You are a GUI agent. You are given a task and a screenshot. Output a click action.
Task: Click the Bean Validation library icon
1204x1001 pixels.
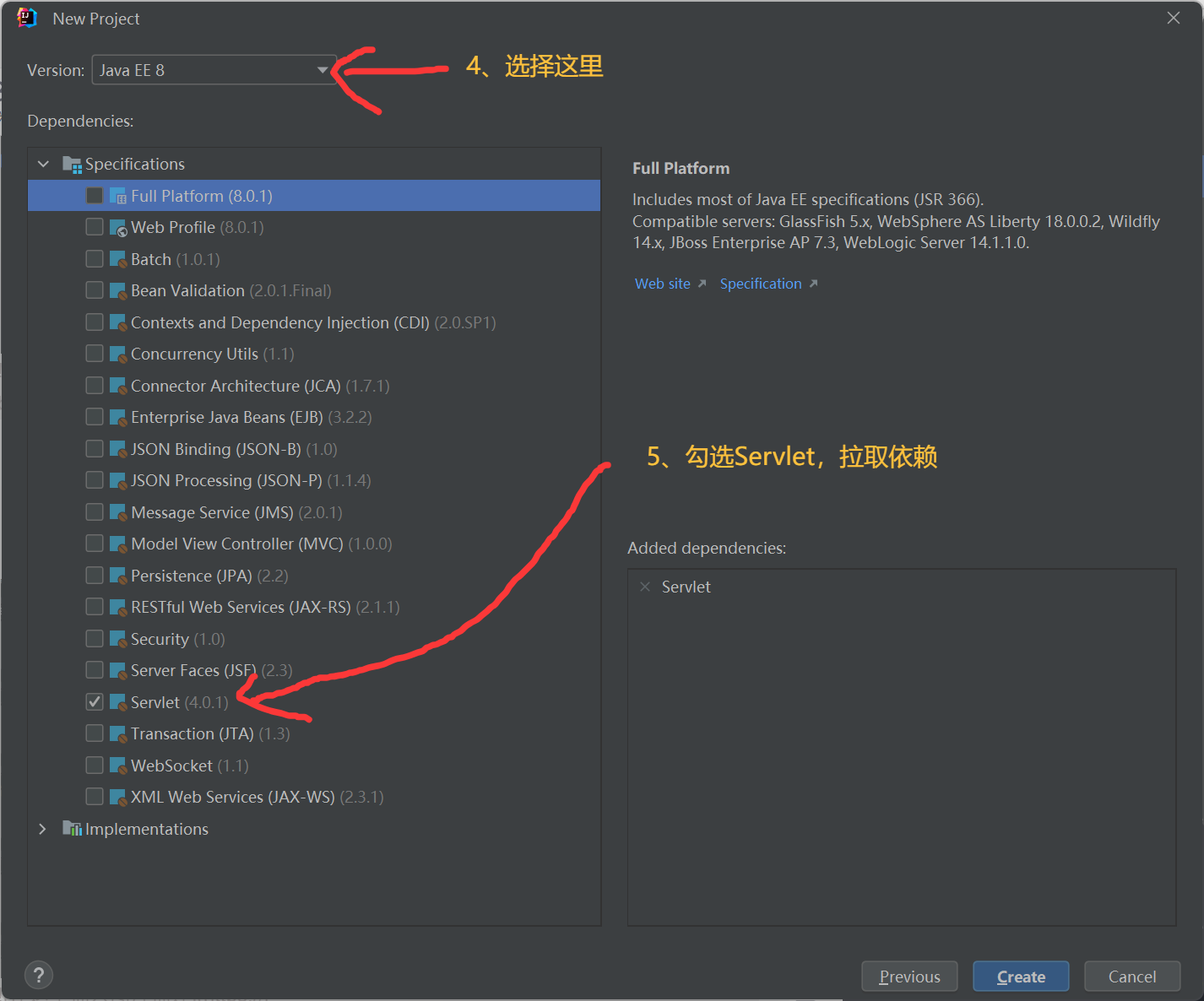[118, 291]
